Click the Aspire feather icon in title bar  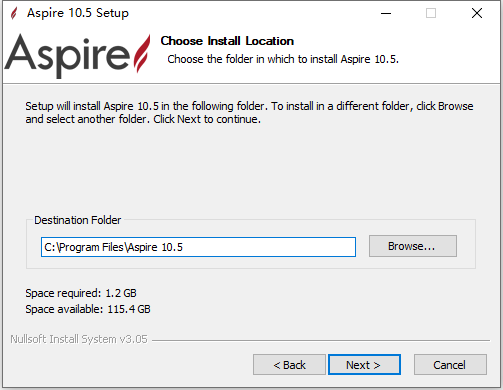click(x=14, y=13)
